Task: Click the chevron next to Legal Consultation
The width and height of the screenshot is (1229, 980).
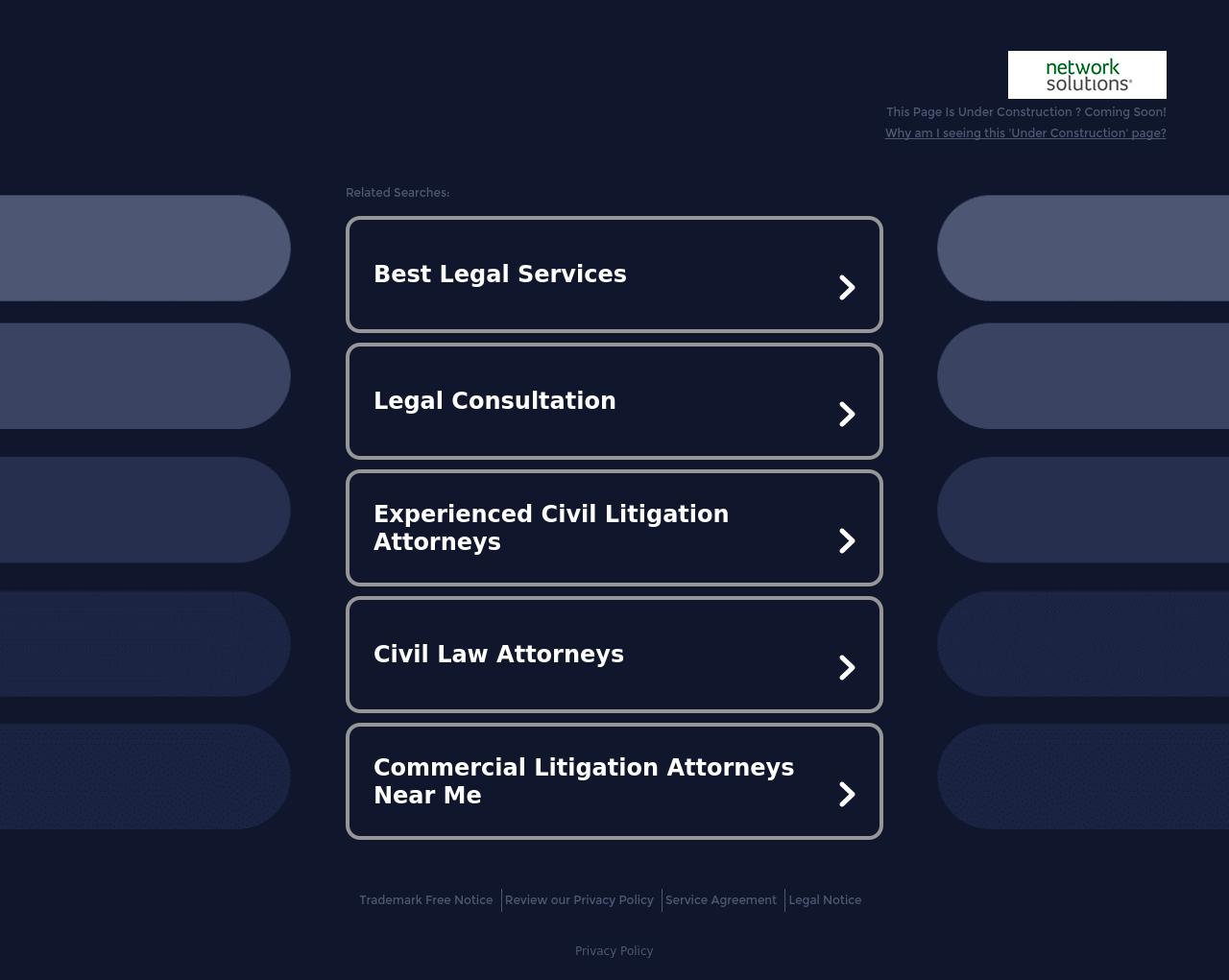Action: point(847,414)
